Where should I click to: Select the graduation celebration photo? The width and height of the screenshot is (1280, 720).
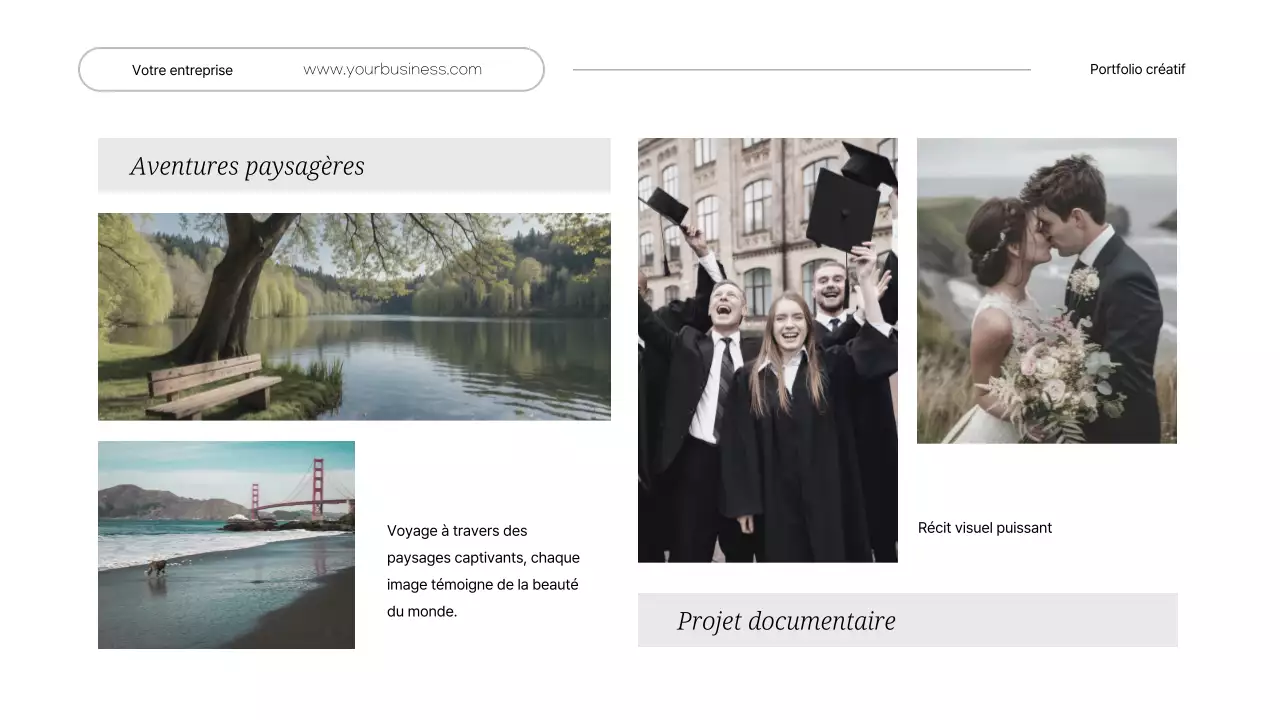tap(767, 350)
